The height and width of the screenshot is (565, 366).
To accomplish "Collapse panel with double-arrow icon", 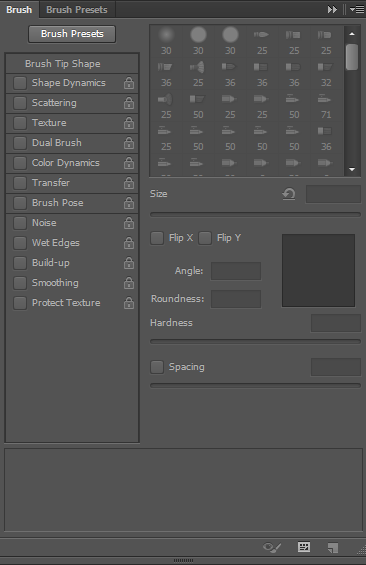I will click(x=332, y=9).
